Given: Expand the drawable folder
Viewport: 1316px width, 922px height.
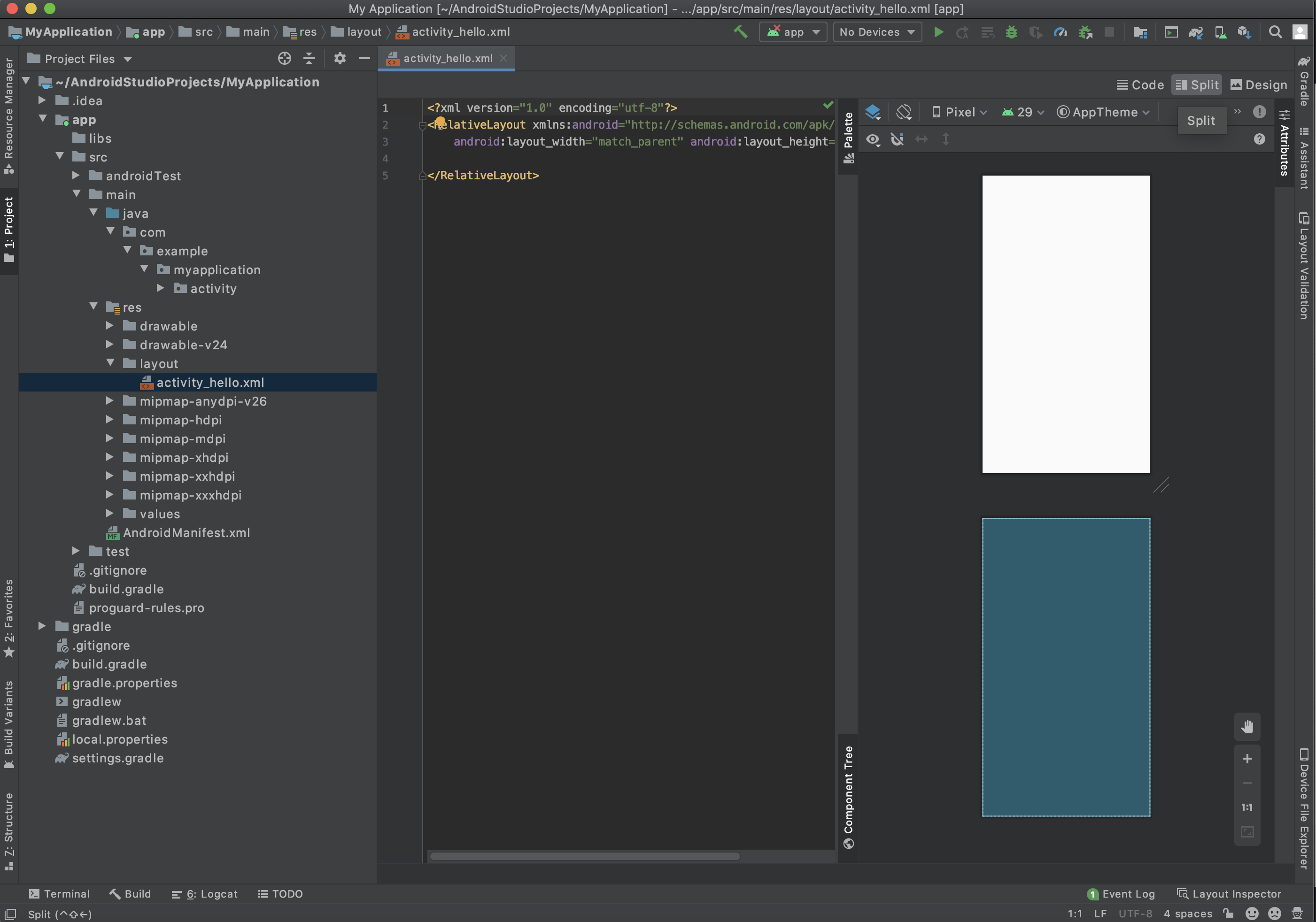Looking at the screenshot, I should (x=109, y=326).
